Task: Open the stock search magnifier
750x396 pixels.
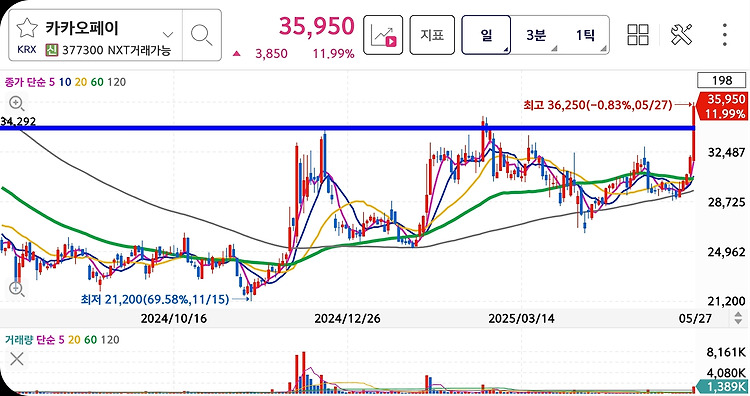Action: coord(201,35)
